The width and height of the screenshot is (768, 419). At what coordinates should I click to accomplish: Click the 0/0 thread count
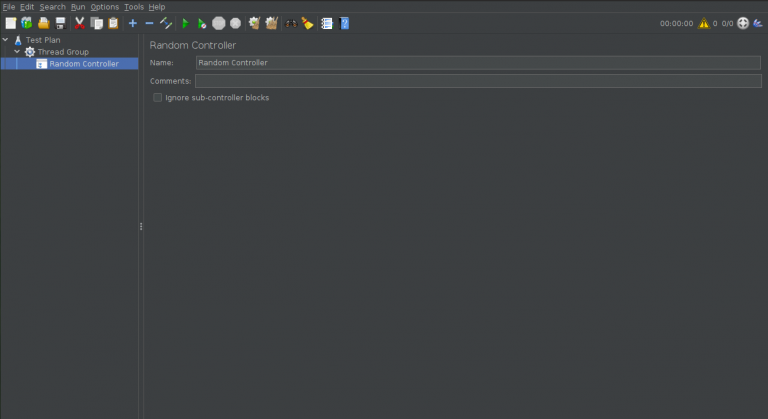pyautogui.click(x=727, y=24)
